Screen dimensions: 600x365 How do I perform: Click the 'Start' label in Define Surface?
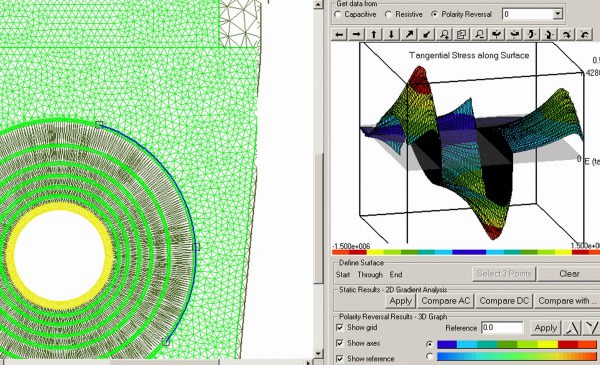(343, 274)
